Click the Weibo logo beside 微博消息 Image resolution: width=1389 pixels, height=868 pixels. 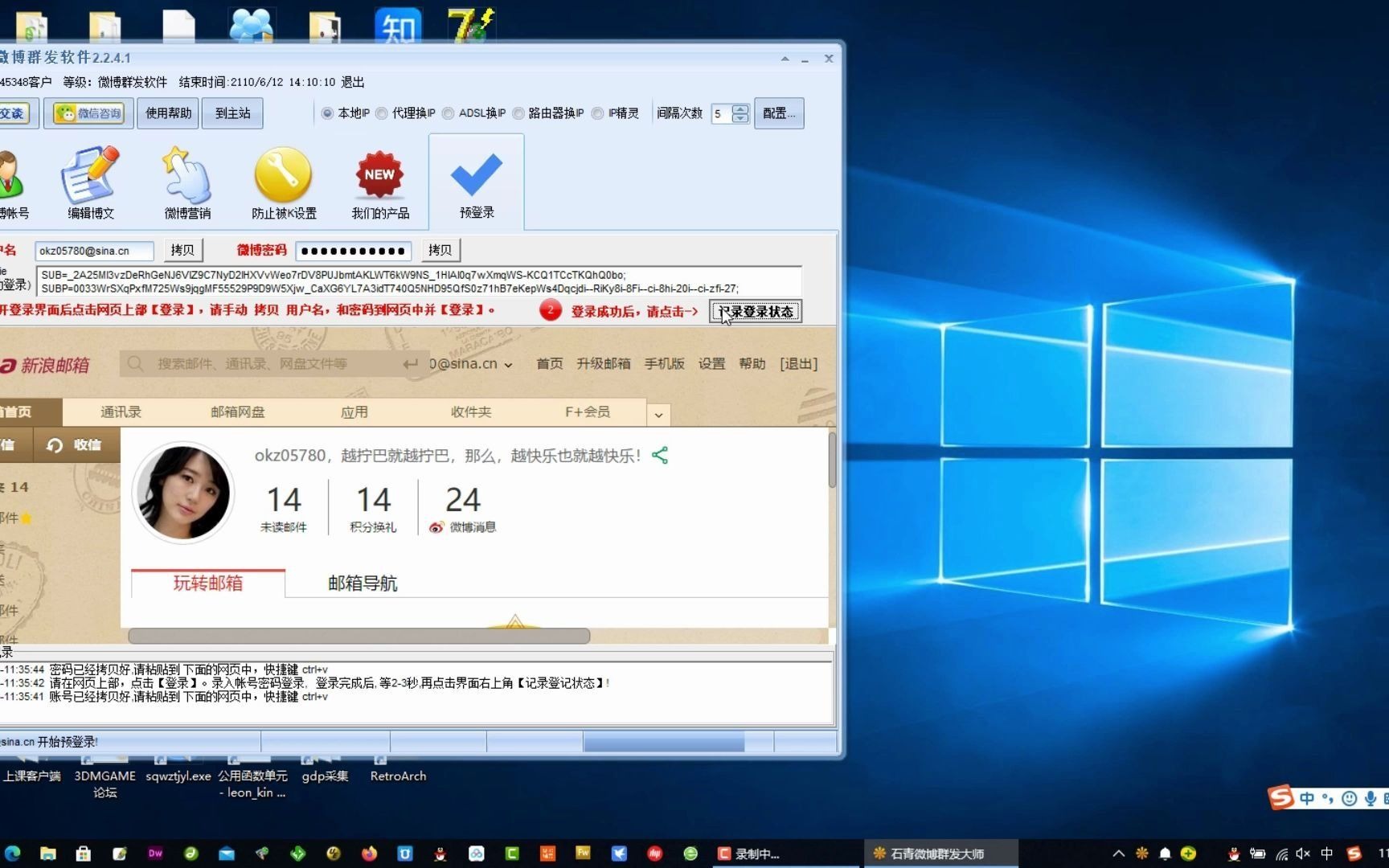coord(436,527)
